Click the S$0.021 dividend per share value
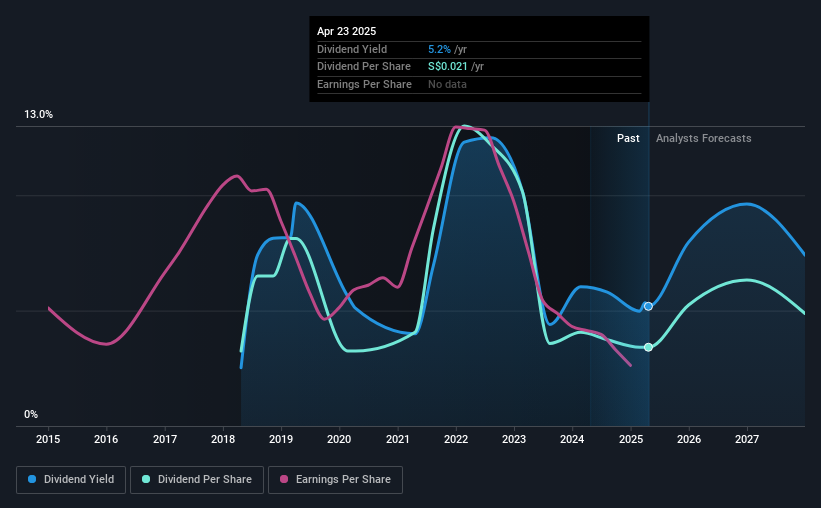Viewport: 821px width, 508px height. [x=448, y=67]
